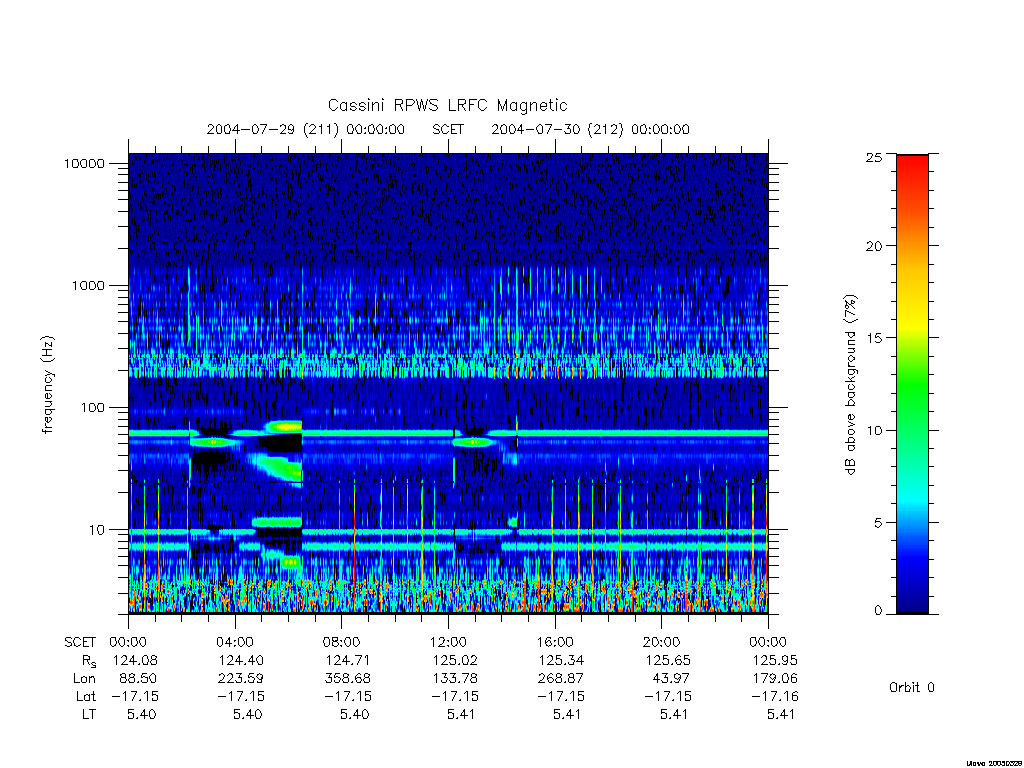The image size is (1024, 768).
Task: Click the Rs value 125.02
Action: pyautogui.click(x=455, y=660)
